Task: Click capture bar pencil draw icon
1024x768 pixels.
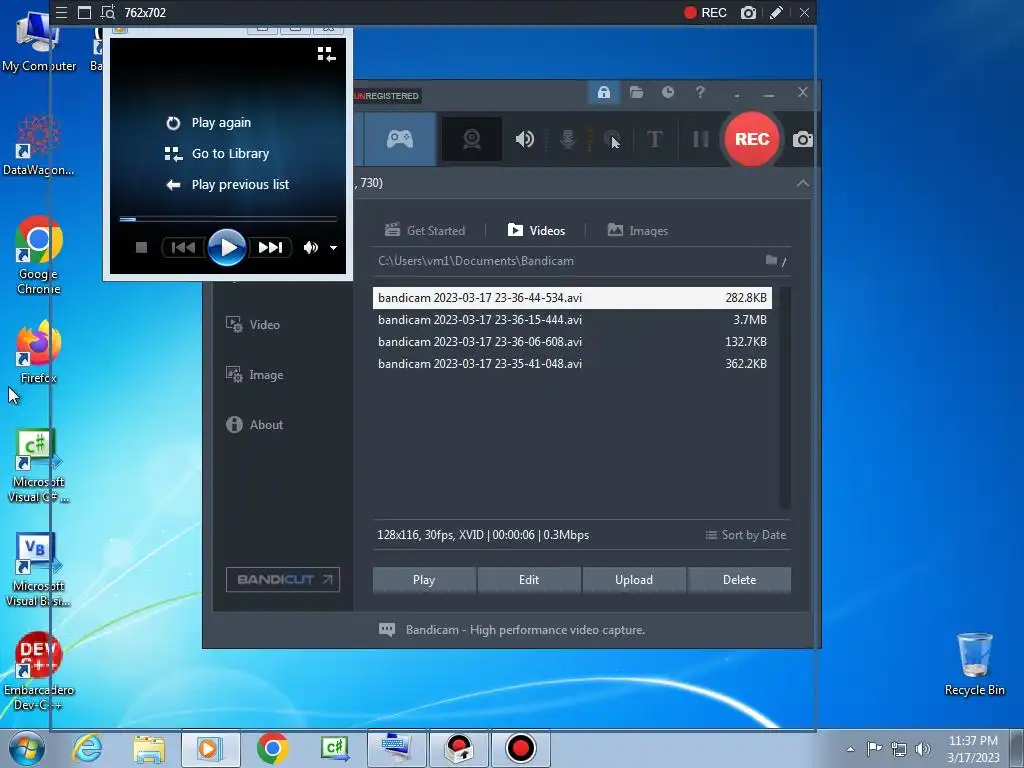Action: 776,13
